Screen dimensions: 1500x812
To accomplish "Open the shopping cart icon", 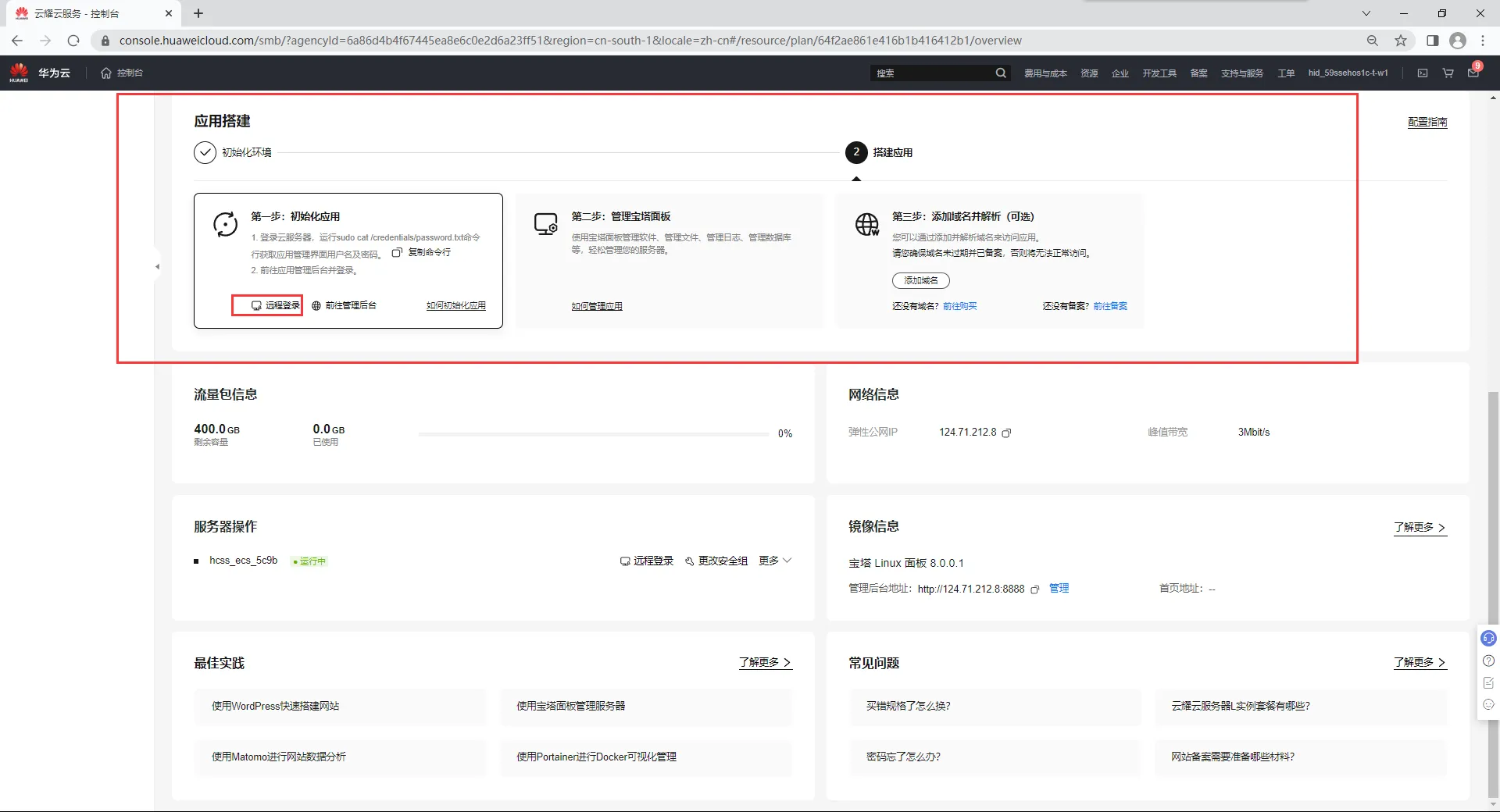I will point(1448,73).
